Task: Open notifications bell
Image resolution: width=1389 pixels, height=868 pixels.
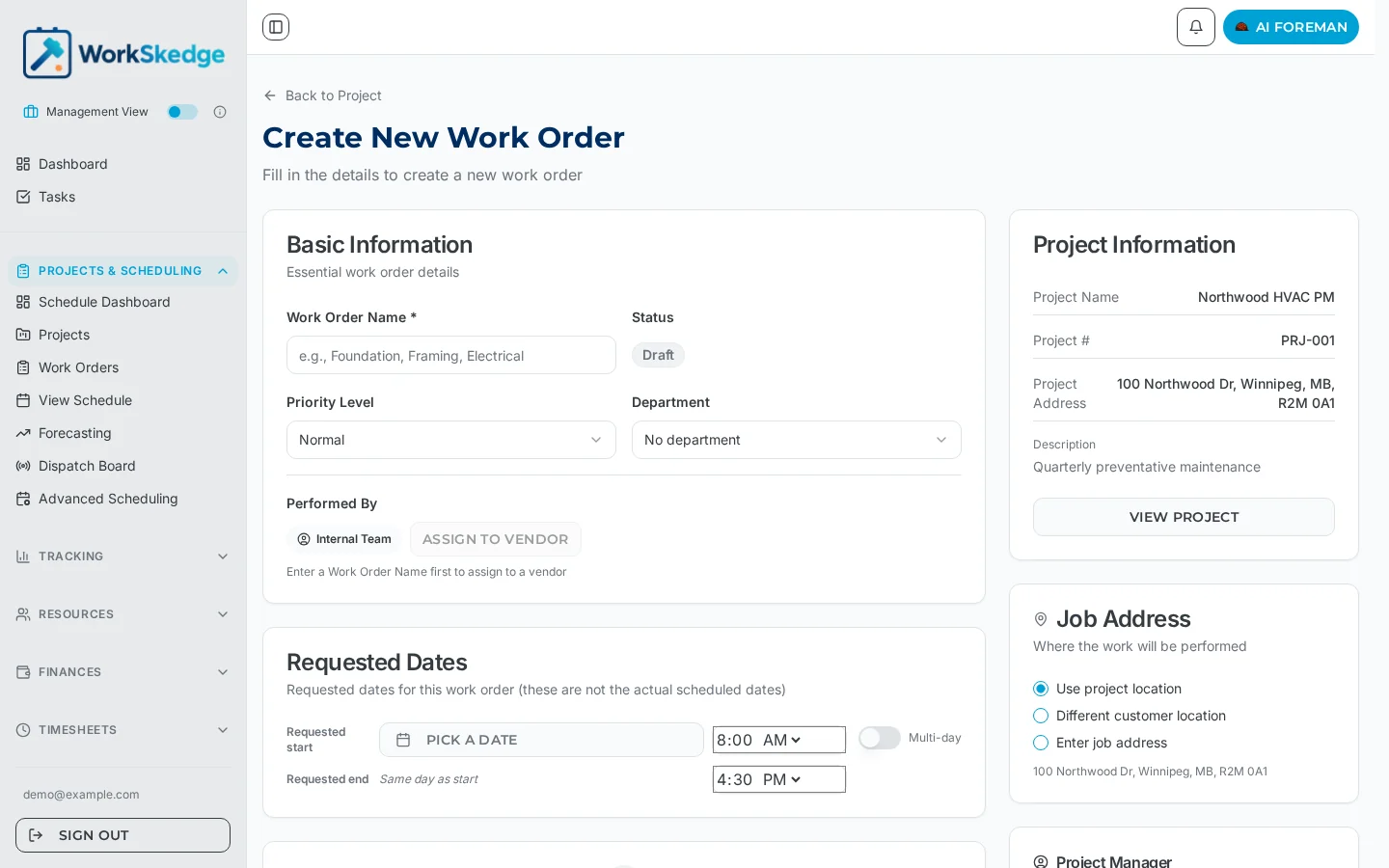Action: 1196,27
